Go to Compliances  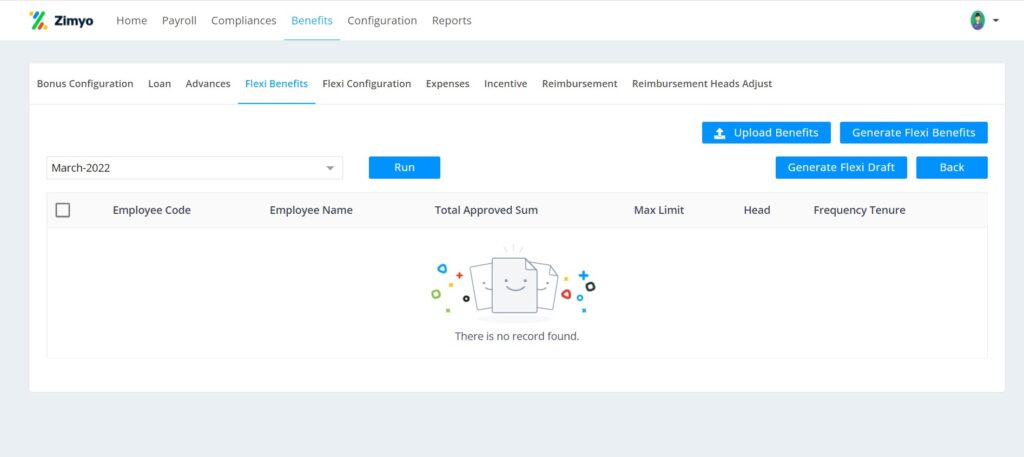(244, 20)
